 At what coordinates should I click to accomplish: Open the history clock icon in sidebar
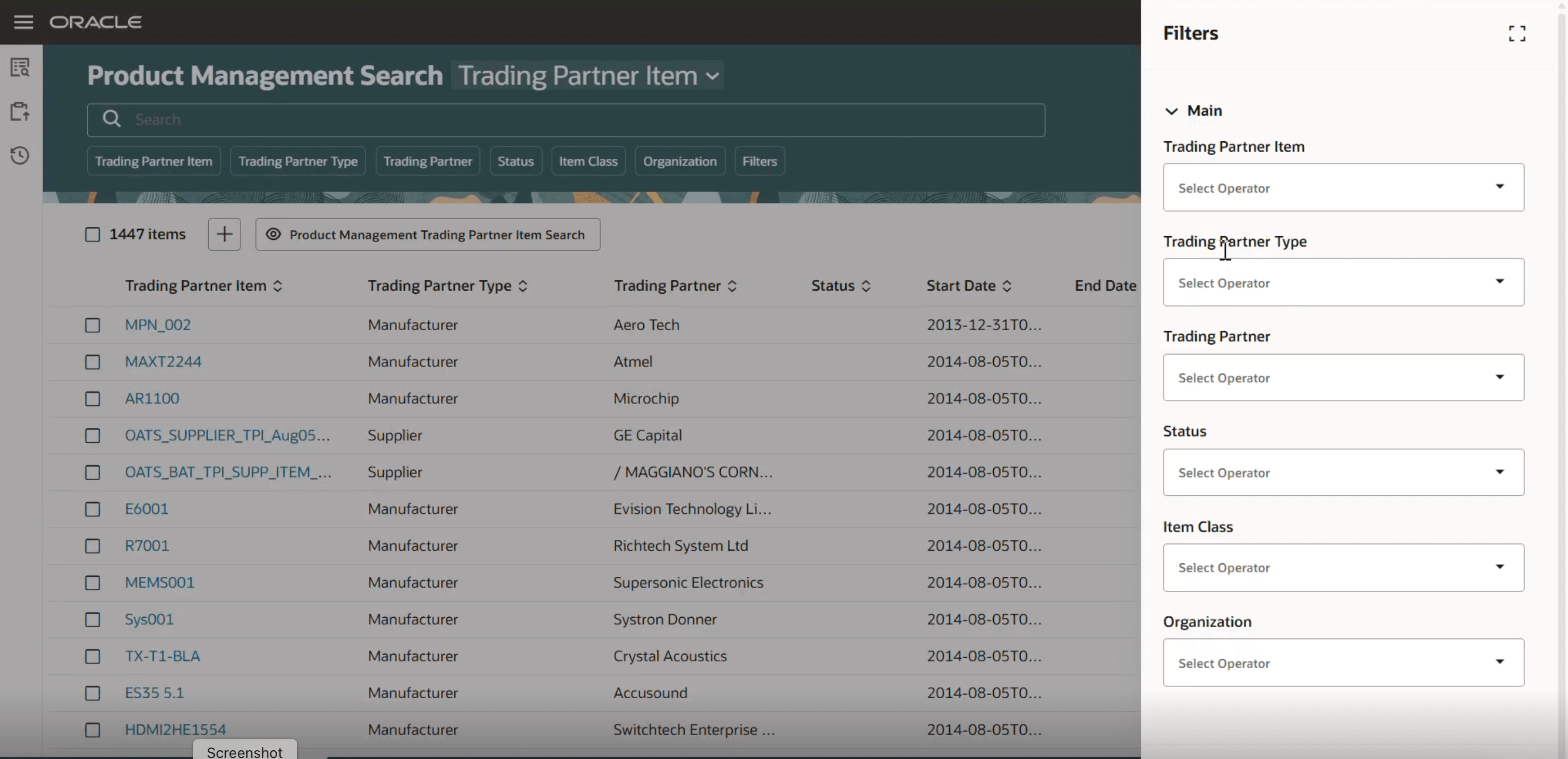(20, 155)
